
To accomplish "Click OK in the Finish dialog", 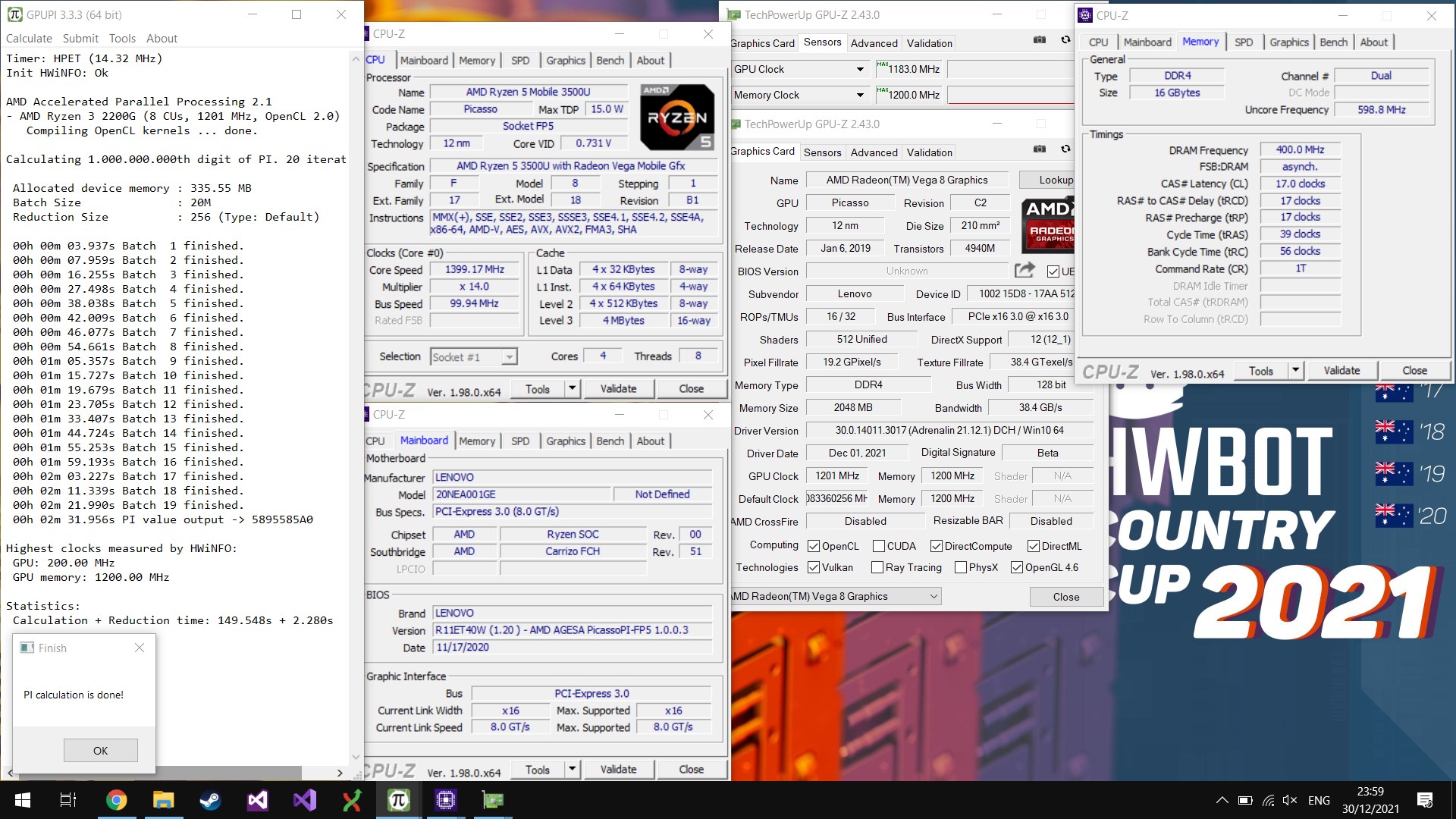I will tap(100, 751).
